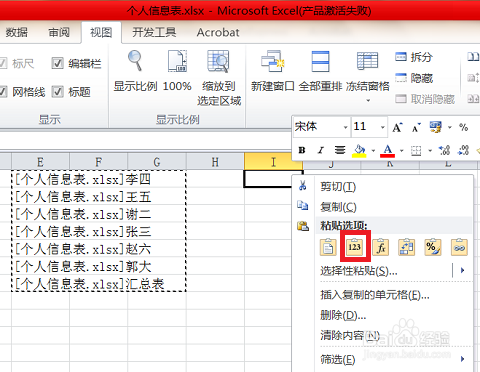The height and width of the screenshot is (372, 480).
Task: Expand the Paste Special submenu arrow
Action: (462, 270)
